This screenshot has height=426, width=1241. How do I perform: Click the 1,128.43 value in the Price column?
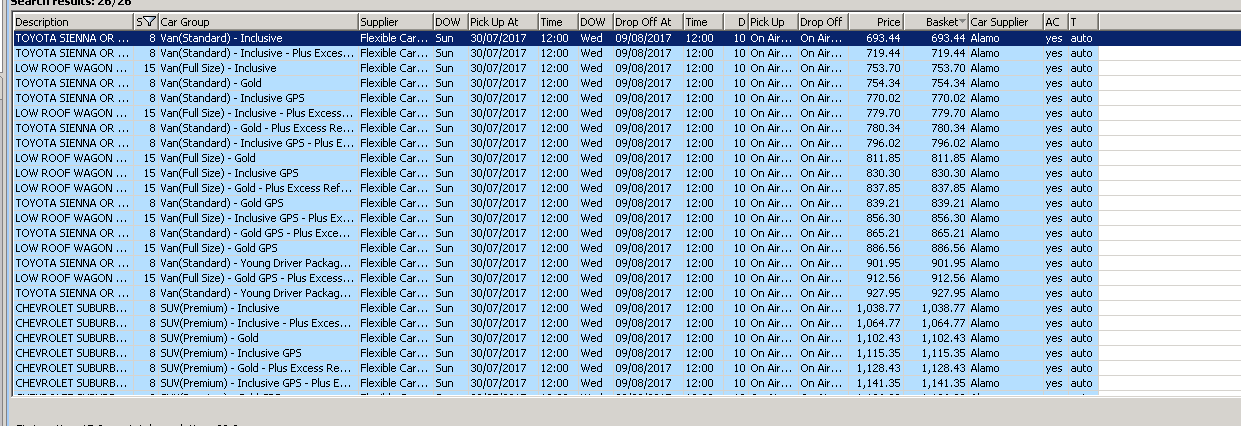coord(879,368)
